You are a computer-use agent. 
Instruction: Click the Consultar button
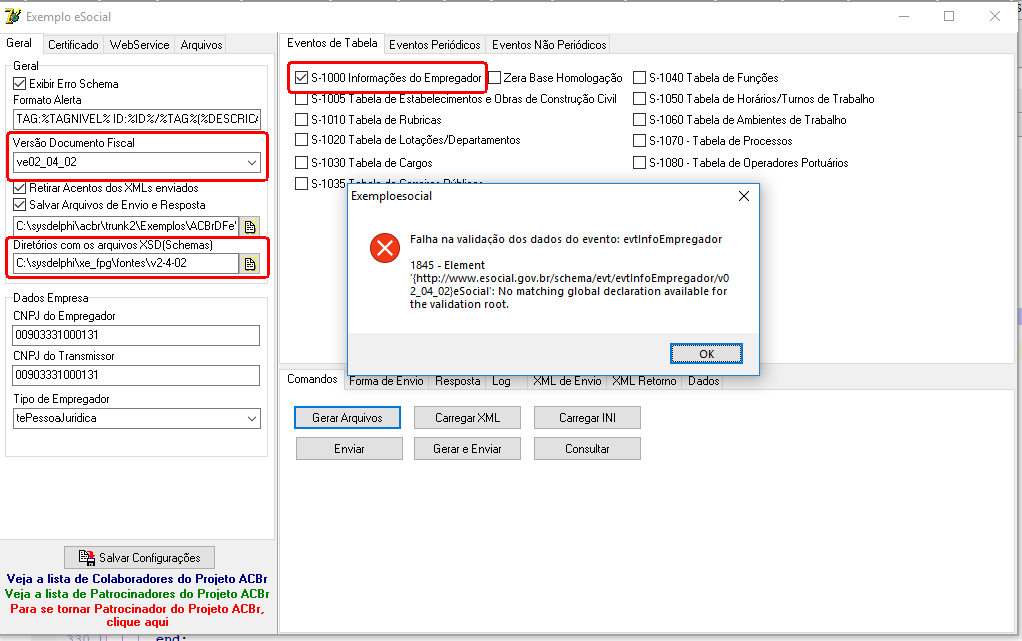[x=587, y=449]
